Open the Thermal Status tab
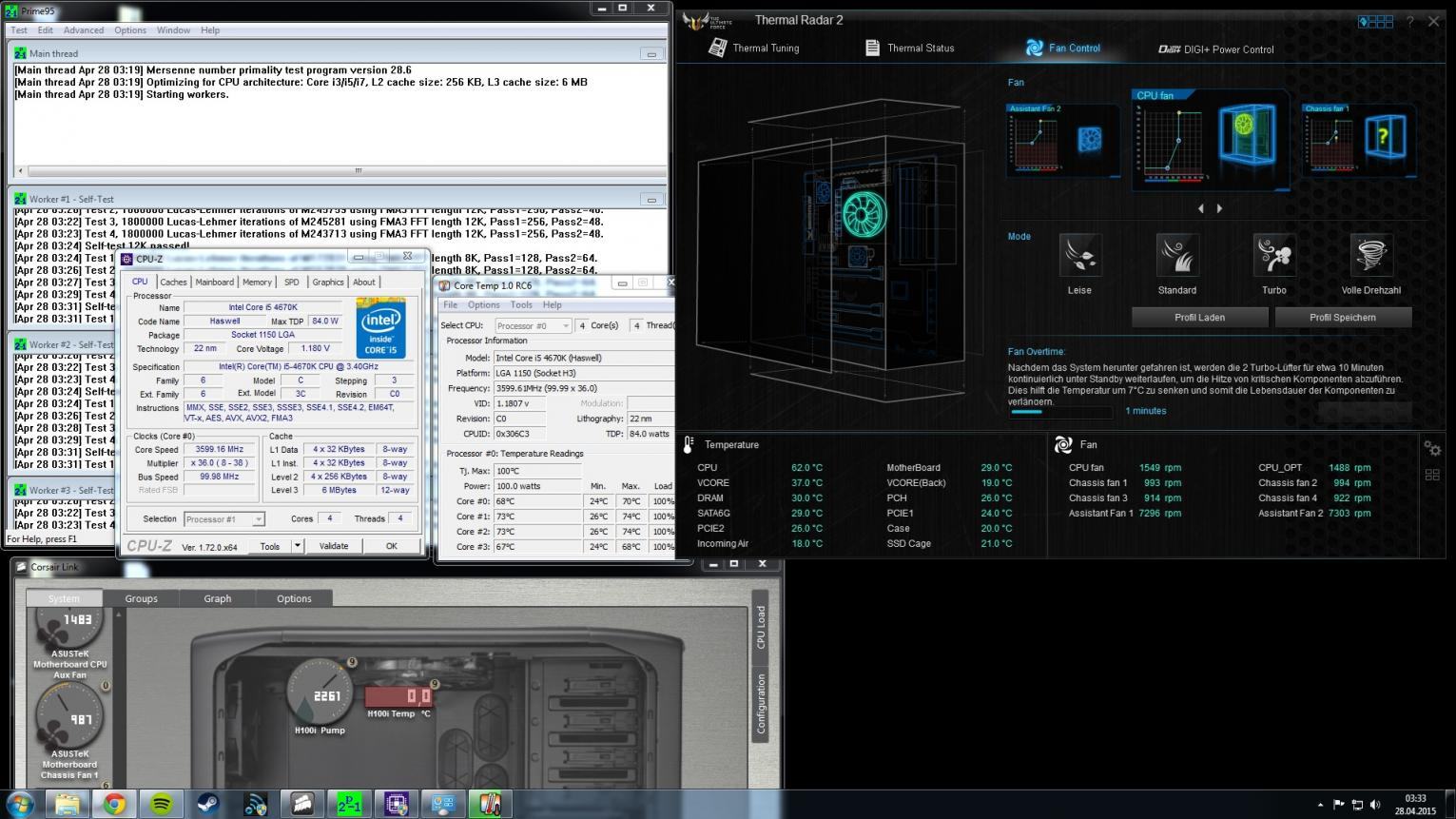 tap(909, 48)
